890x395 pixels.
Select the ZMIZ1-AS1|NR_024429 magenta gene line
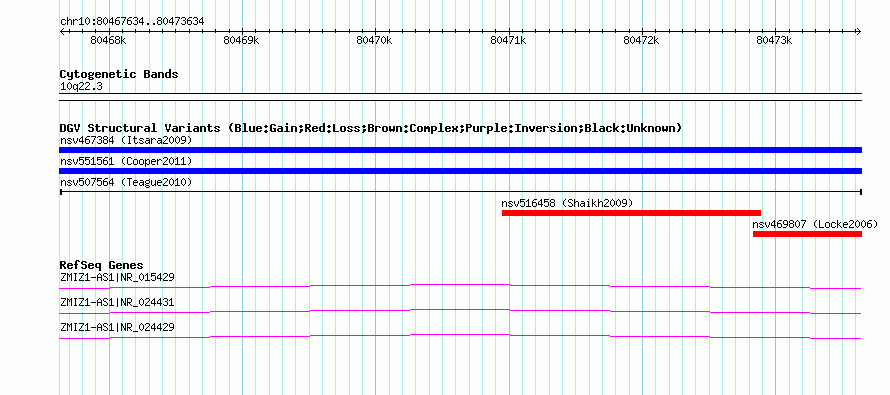point(460,337)
